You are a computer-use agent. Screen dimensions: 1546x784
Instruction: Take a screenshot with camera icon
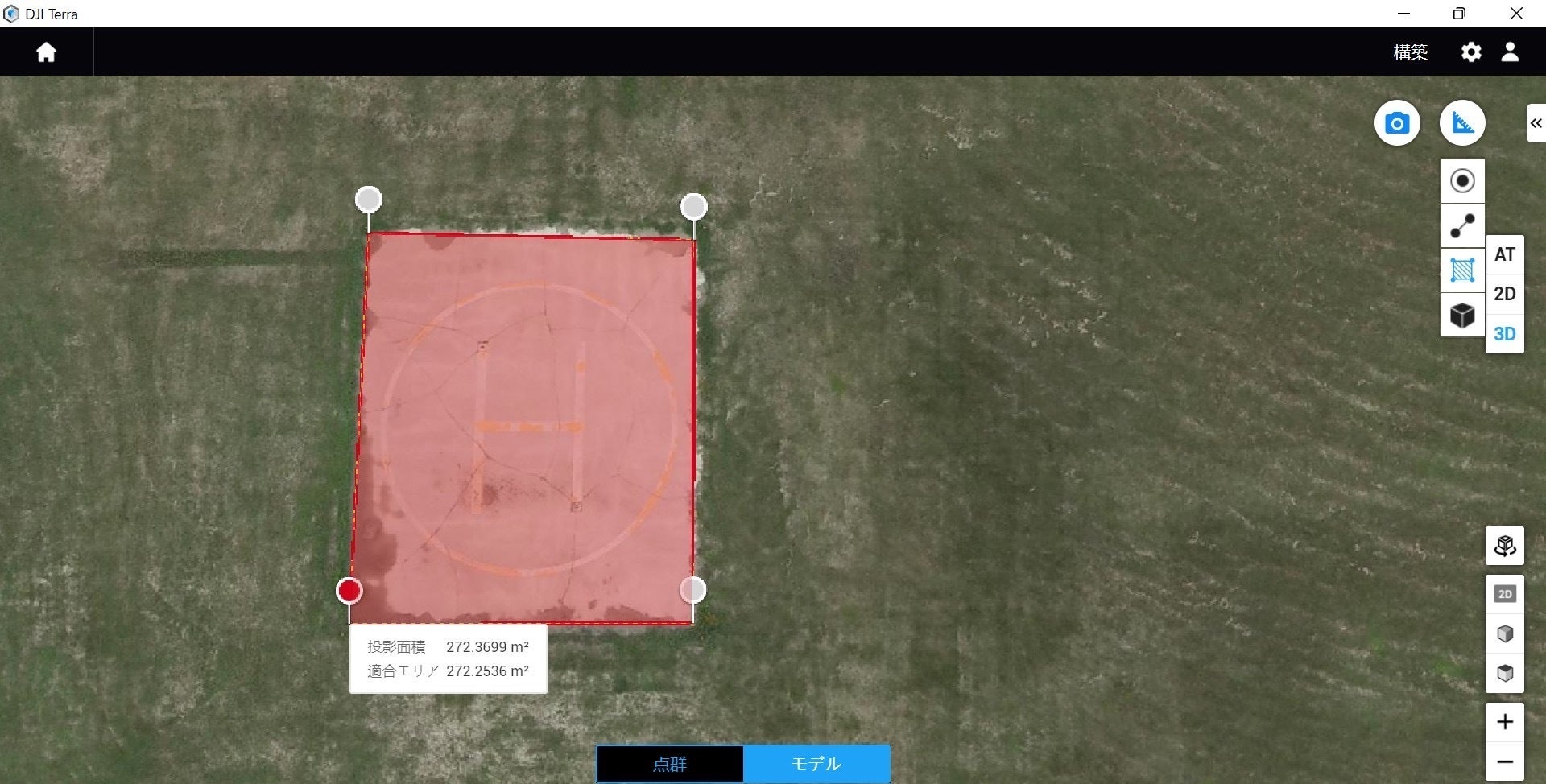point(1397,123)
